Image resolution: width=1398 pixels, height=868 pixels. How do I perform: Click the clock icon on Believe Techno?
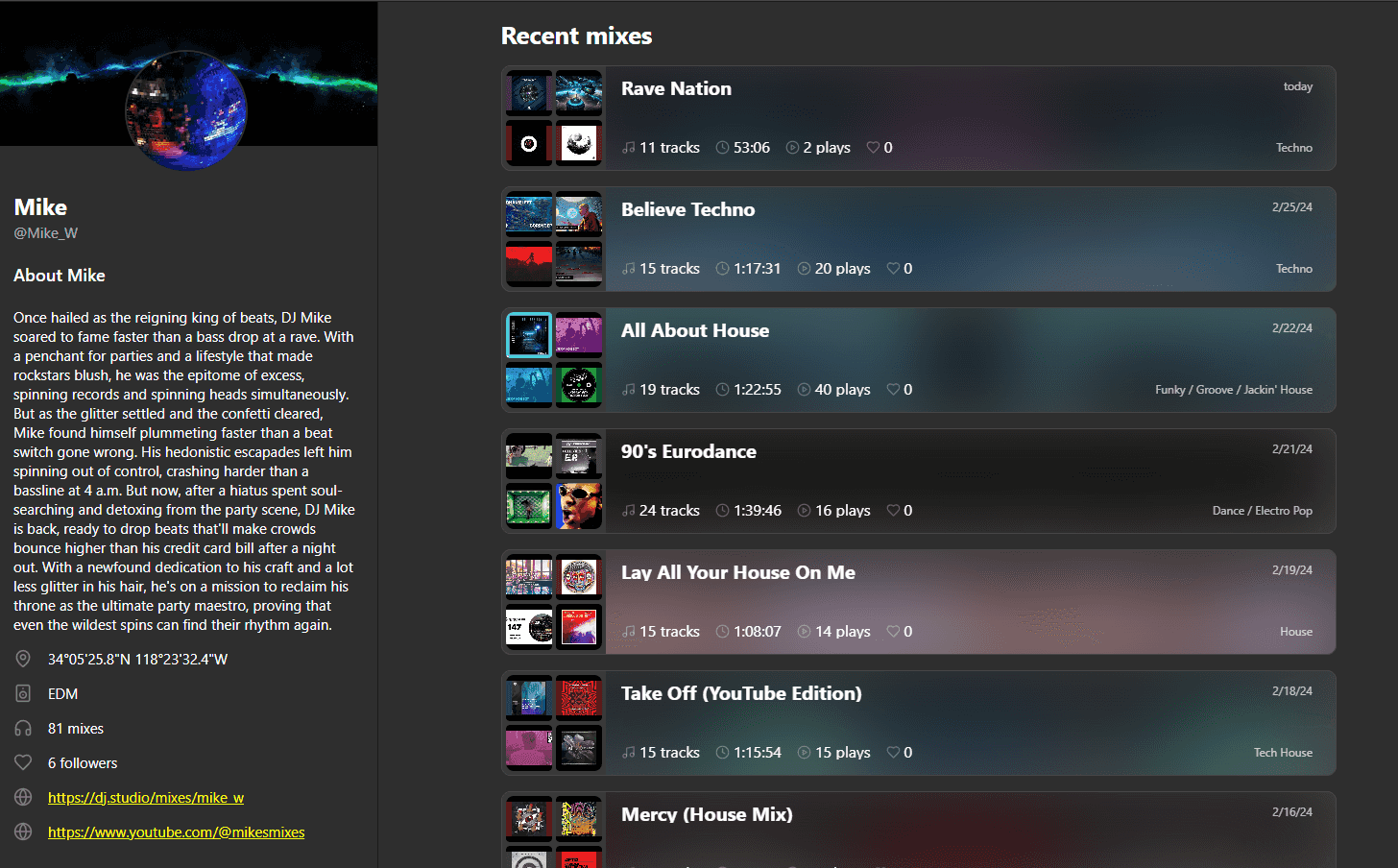point(721,268)
